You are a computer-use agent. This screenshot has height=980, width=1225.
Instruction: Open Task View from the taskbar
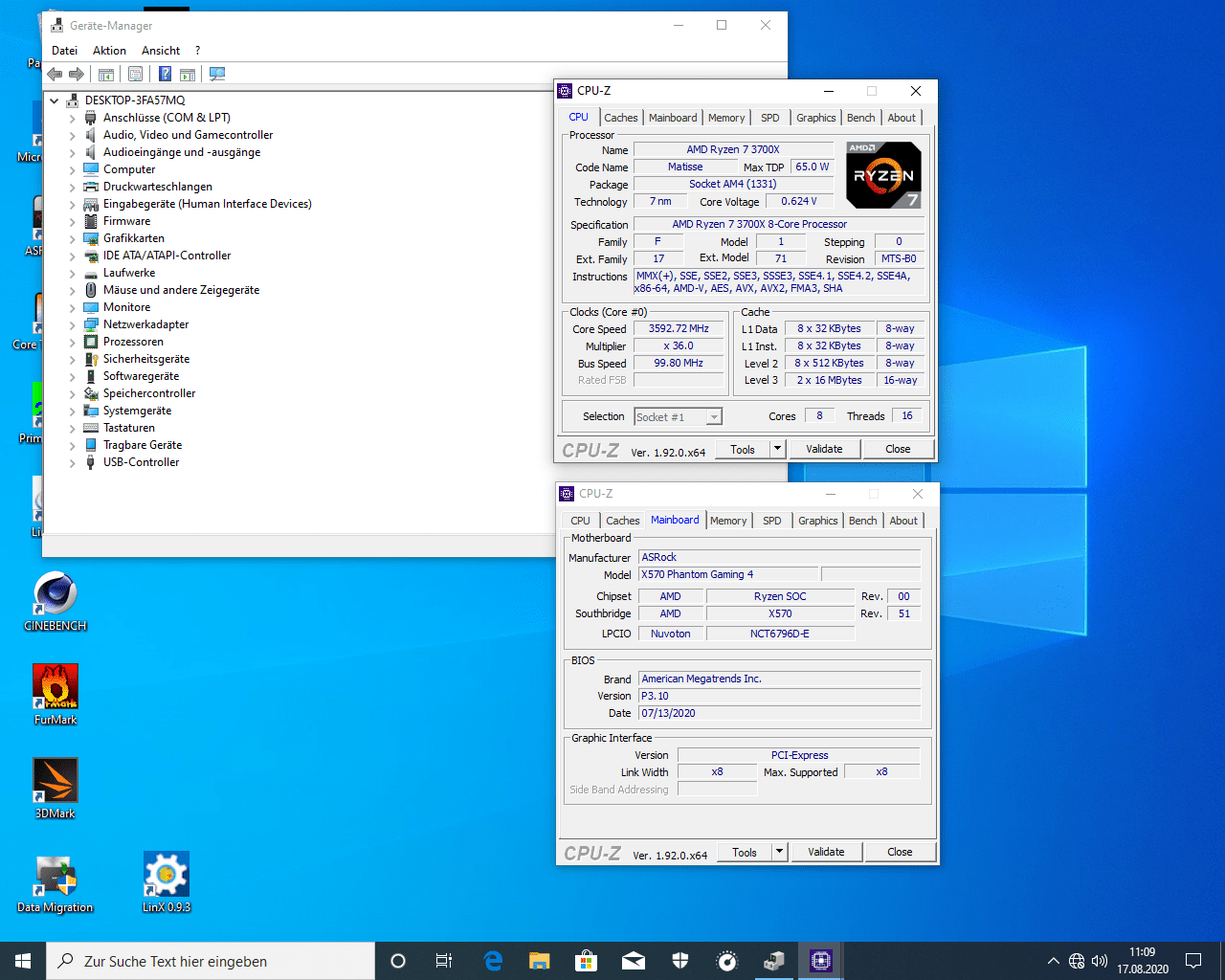click(x=444, y=961)
